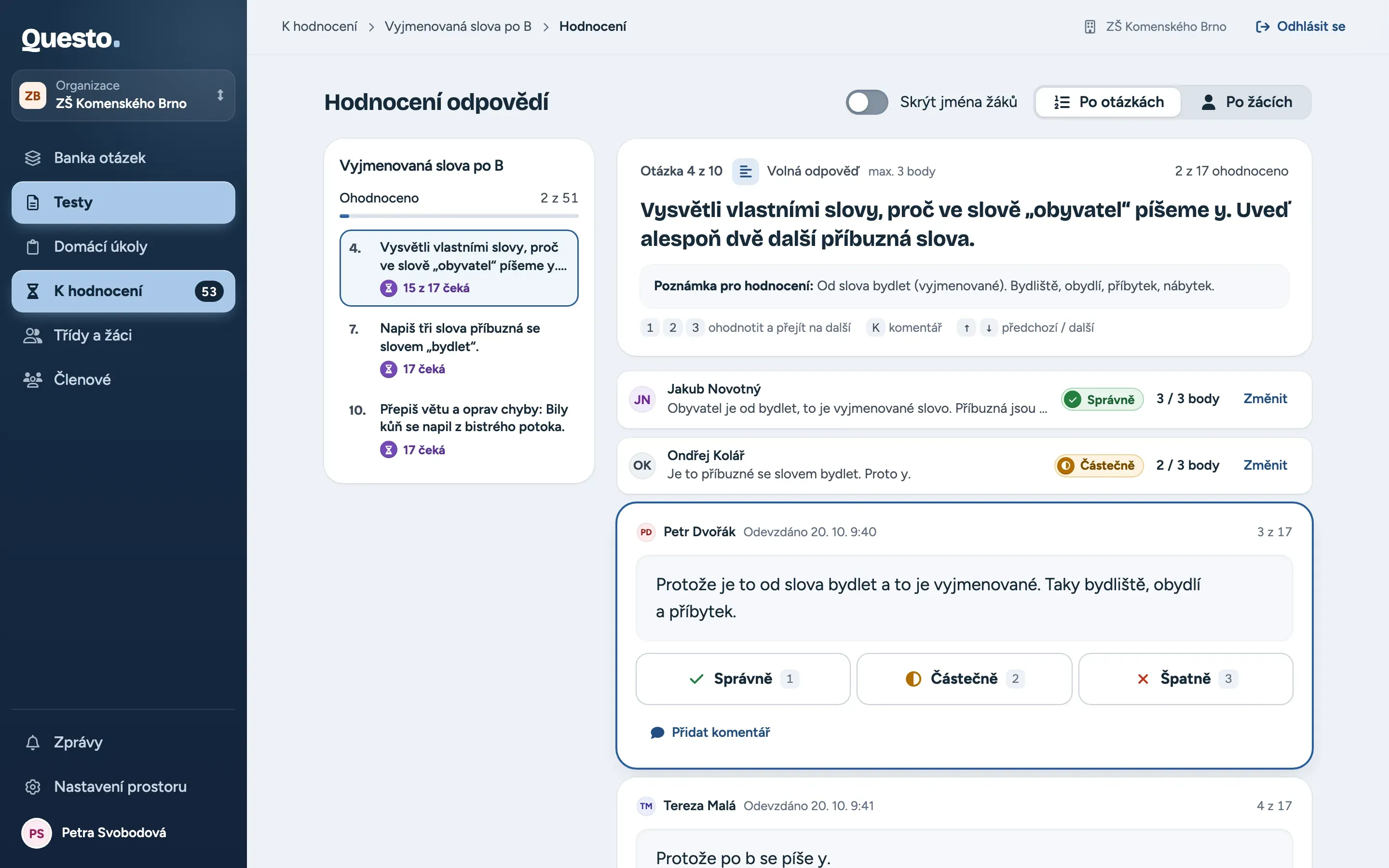Image resolution: width=1389 pixels, height=868 pixels.
Task: Click the 53 badge on K hodnocení
Action: click(209, 291)
